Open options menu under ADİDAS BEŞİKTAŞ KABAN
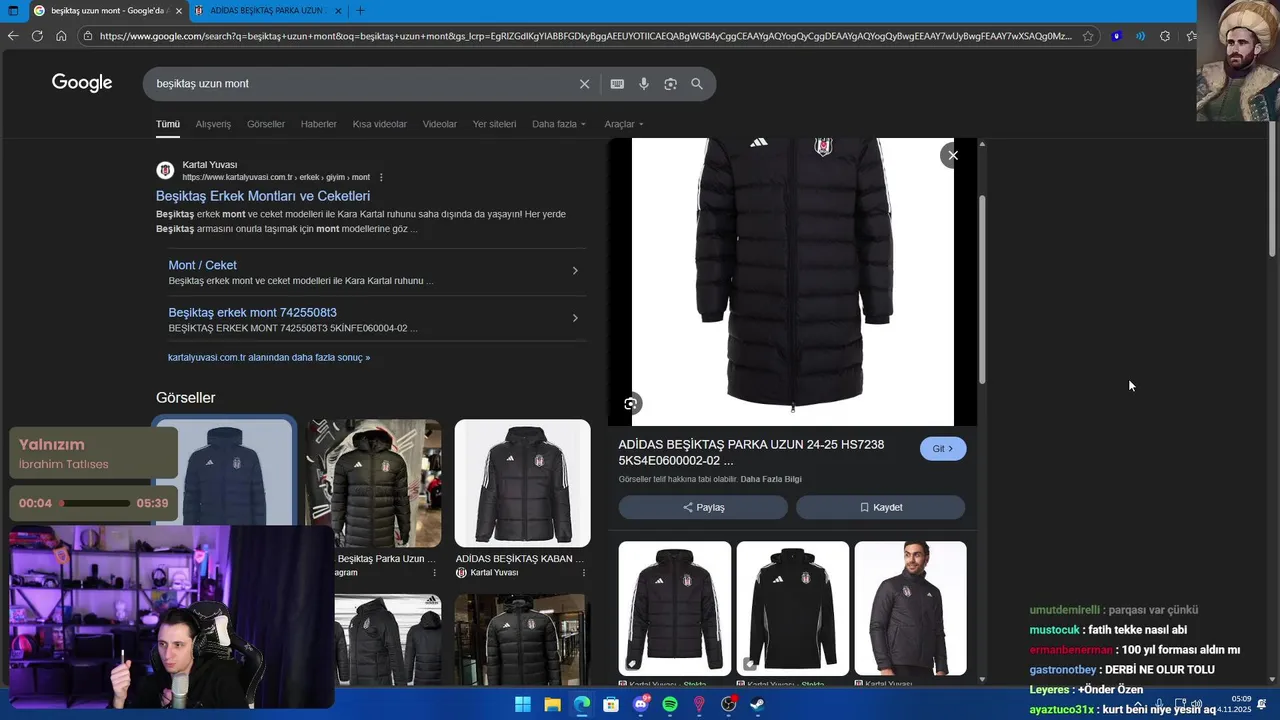The width and height of the screenshot is (1280, 720). click(x=584, y=573)
